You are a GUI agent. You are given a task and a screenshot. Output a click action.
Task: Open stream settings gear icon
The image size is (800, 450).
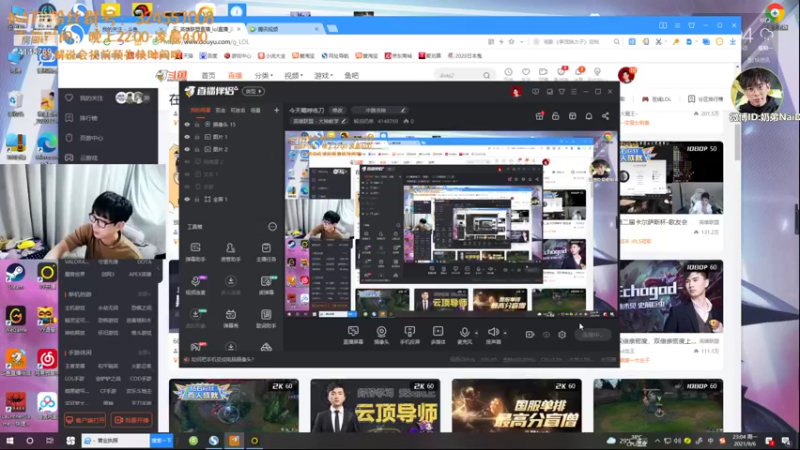point(562,335)
